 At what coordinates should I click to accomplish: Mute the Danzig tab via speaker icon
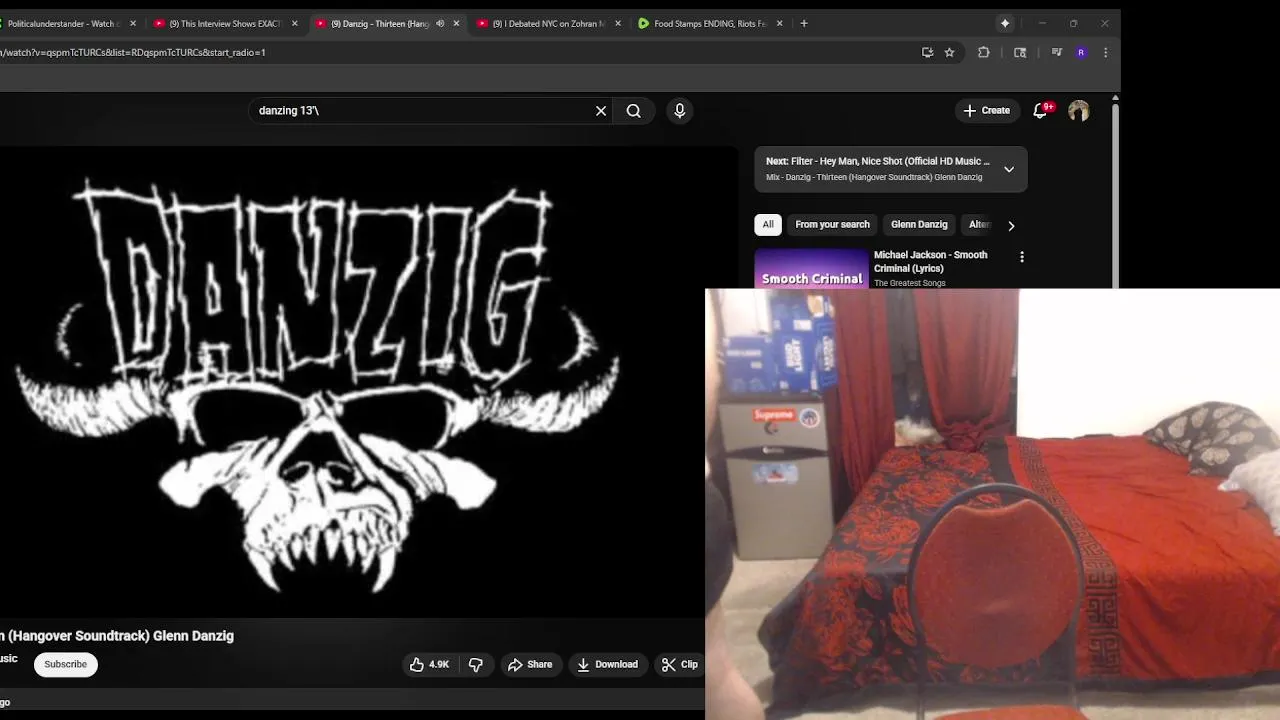point(440,24)
